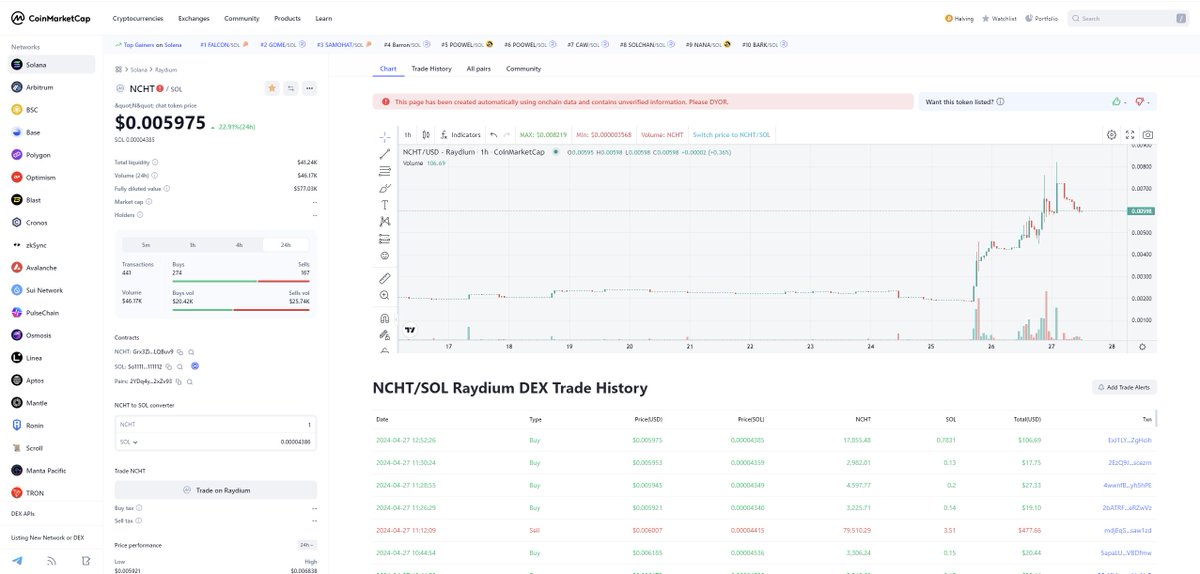The height and width of the screenshot is (574, 1200).
Task: Open the Telegram icon in sidebar footer
Action: tap(19, 560)
